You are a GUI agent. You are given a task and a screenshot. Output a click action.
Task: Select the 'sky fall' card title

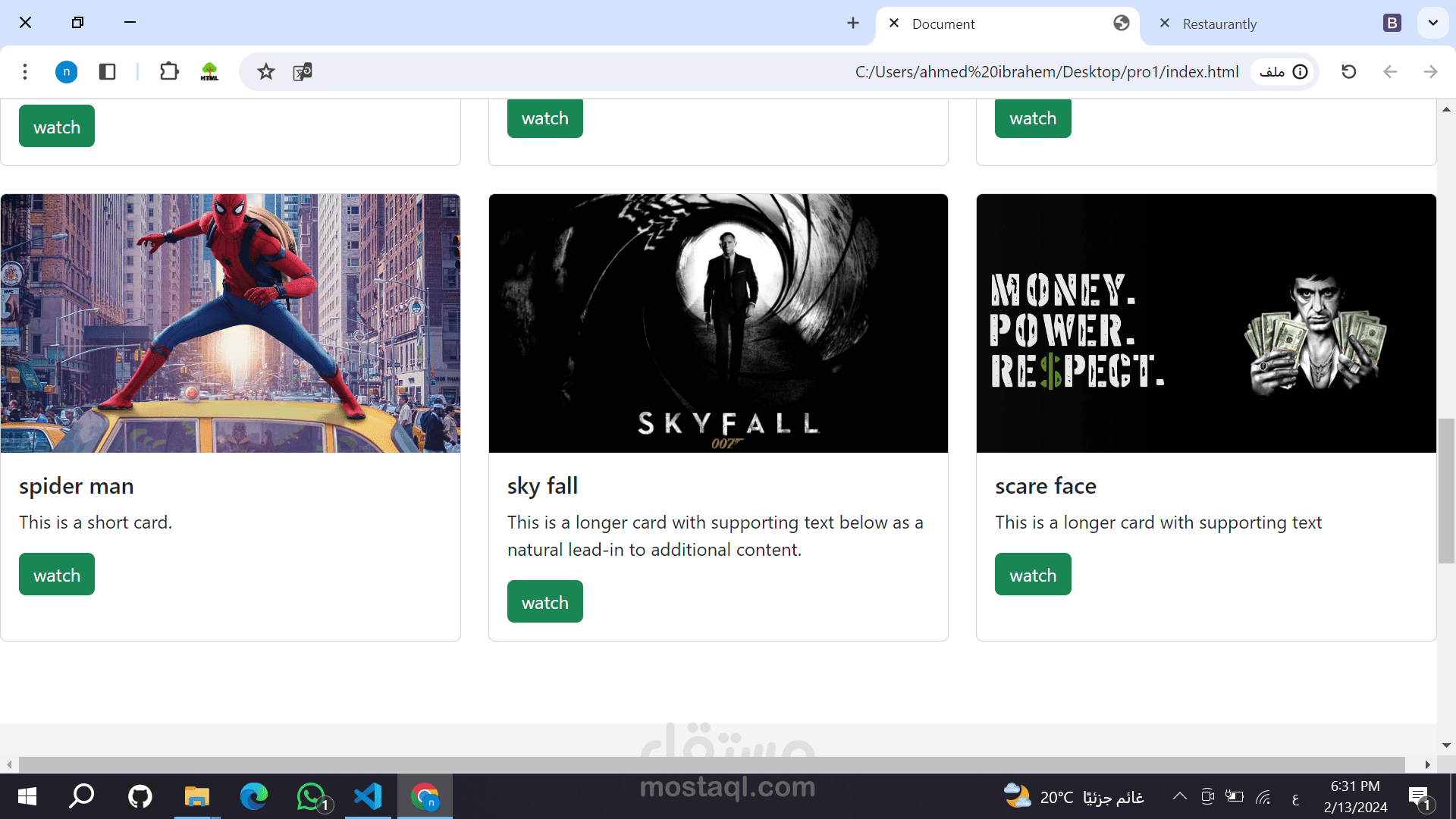(x=542, y=486)
